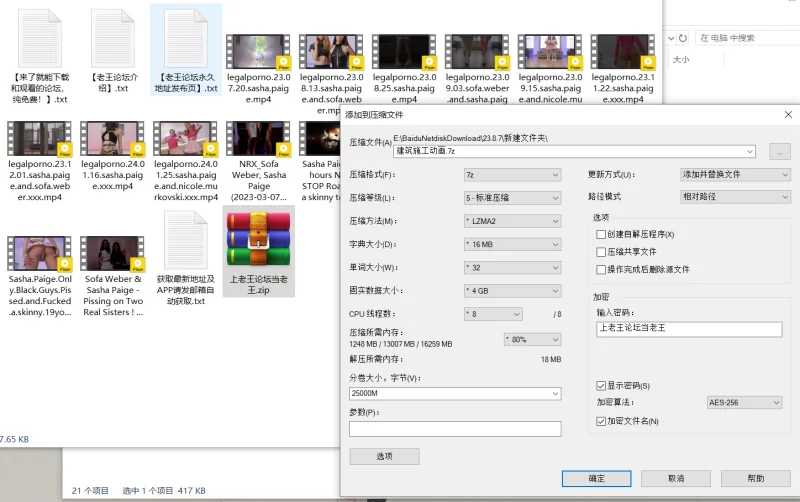This screenshot has width=800, height=502.
Task: Enable 压缩共享文件 checkbox
Action: pyautogui.click(x=601, y=252)
